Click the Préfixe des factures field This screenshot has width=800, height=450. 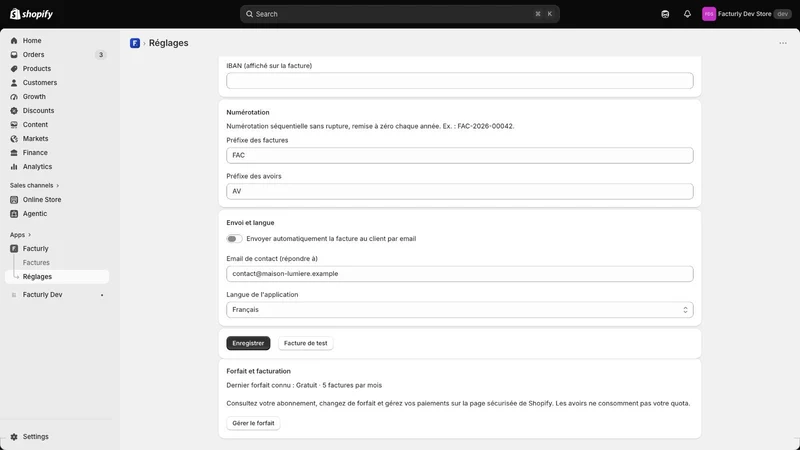pos(460,155)
